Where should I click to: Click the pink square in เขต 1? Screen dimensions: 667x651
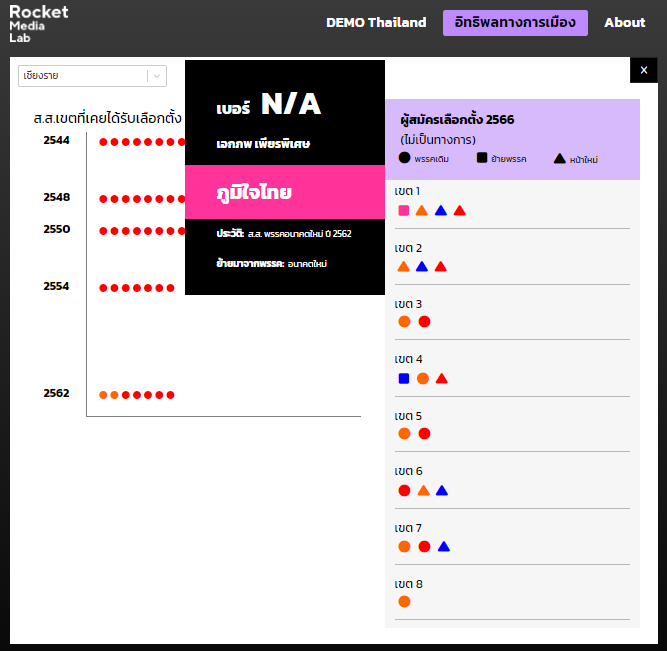tap(403, 211)
